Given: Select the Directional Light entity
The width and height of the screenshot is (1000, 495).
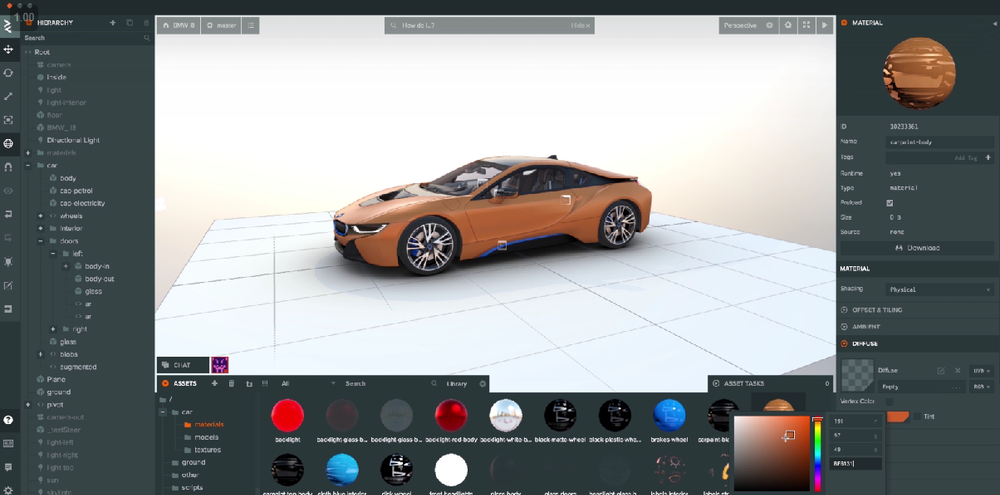Looking at the screenshot, I should coord(73,140).
